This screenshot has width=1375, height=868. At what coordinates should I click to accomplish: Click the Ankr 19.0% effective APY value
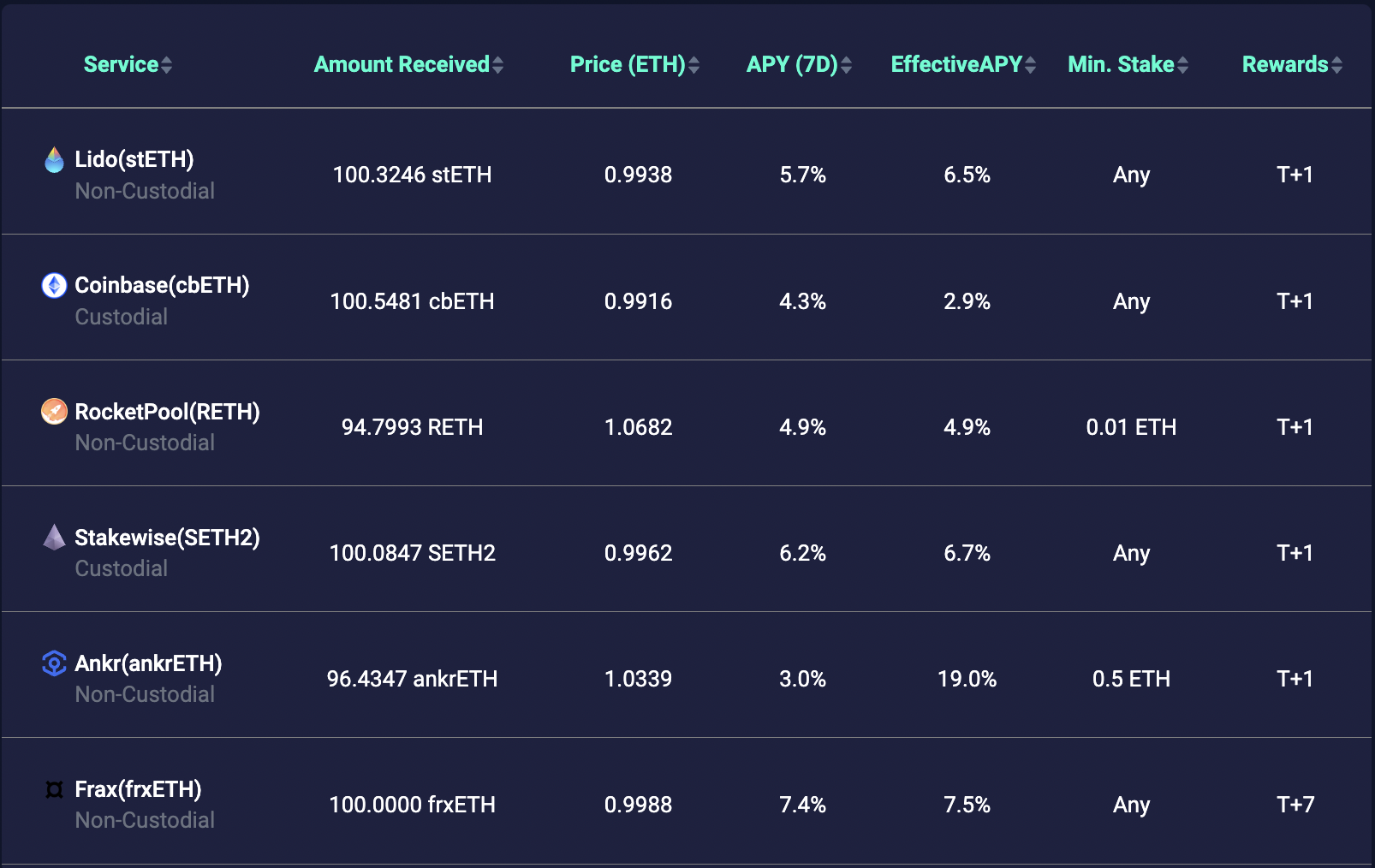click(967, 679)
